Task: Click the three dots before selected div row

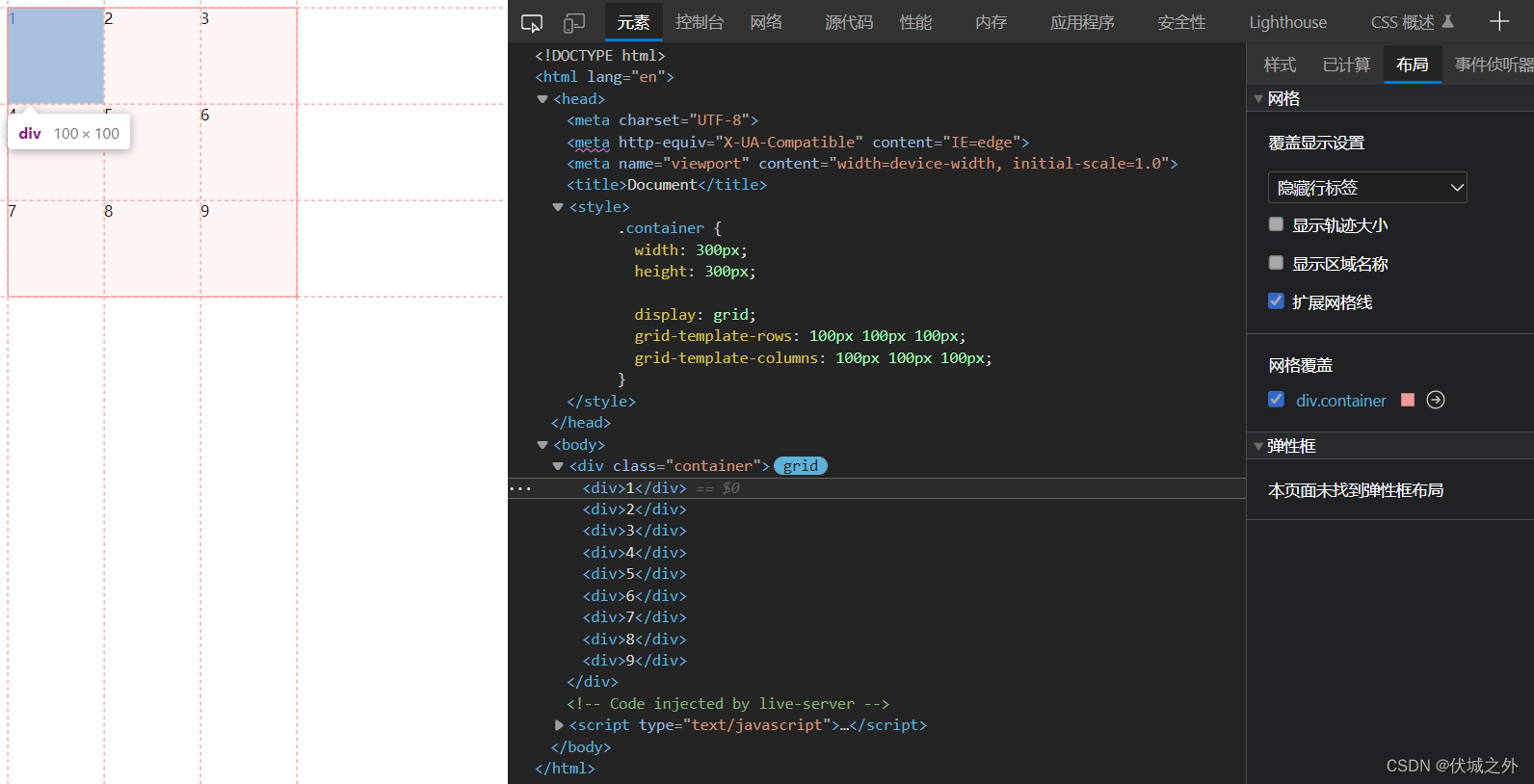Action: tap(520, 488)
